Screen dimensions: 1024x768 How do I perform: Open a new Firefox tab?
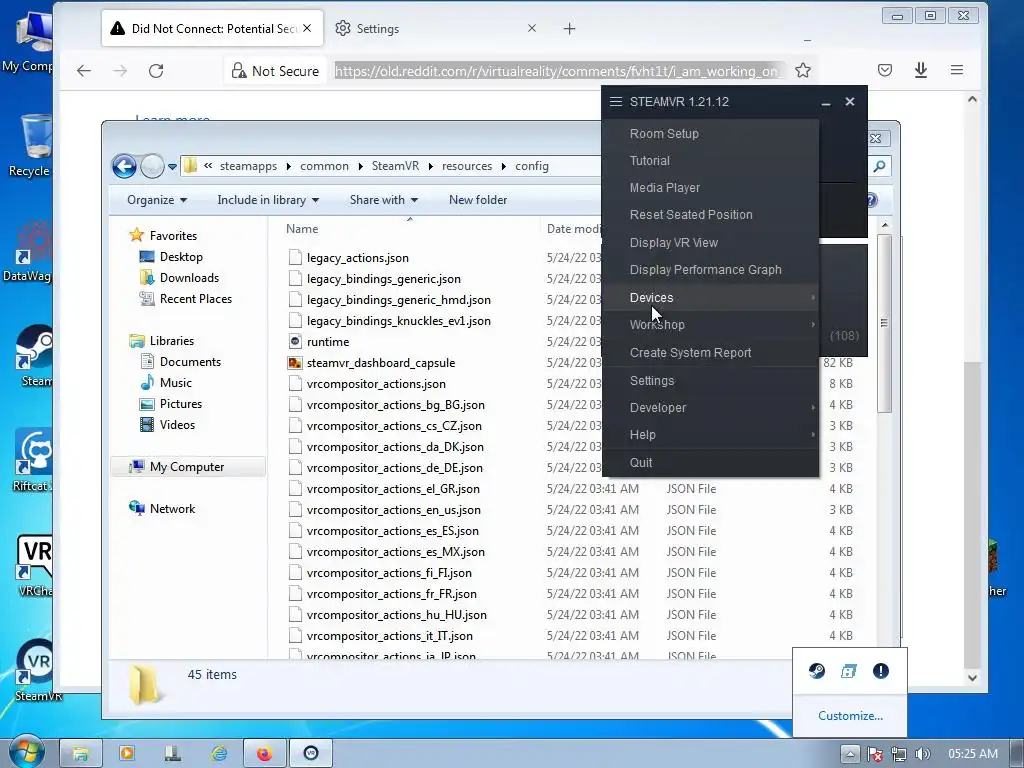click(569, 29)
